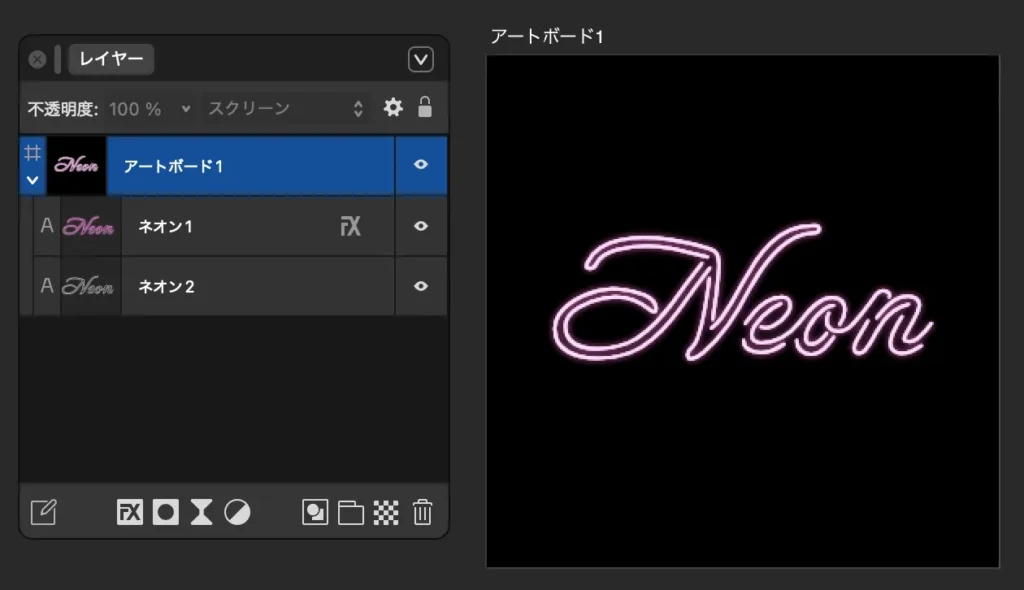Open the opacity percentage dropdown
Screen dimensions: 1024x590
(x=185, y=107)
